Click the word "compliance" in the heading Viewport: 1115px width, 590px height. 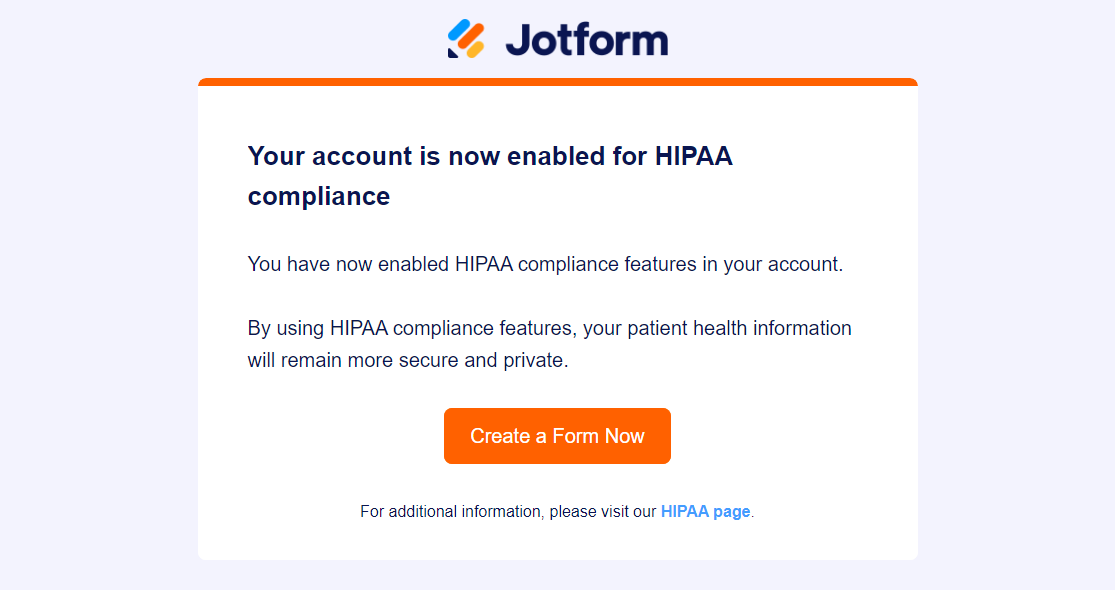(x=318, y=196)
